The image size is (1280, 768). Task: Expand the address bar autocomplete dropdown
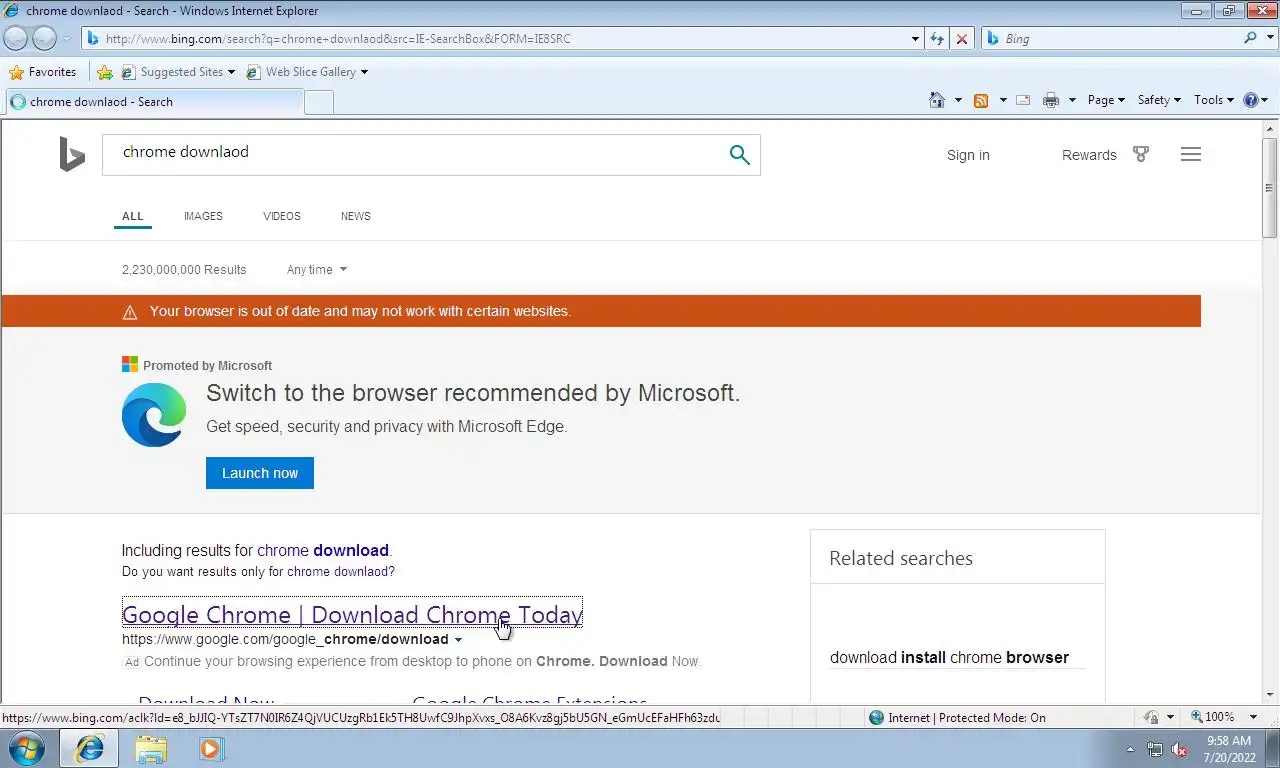click(x=915, y=39)
